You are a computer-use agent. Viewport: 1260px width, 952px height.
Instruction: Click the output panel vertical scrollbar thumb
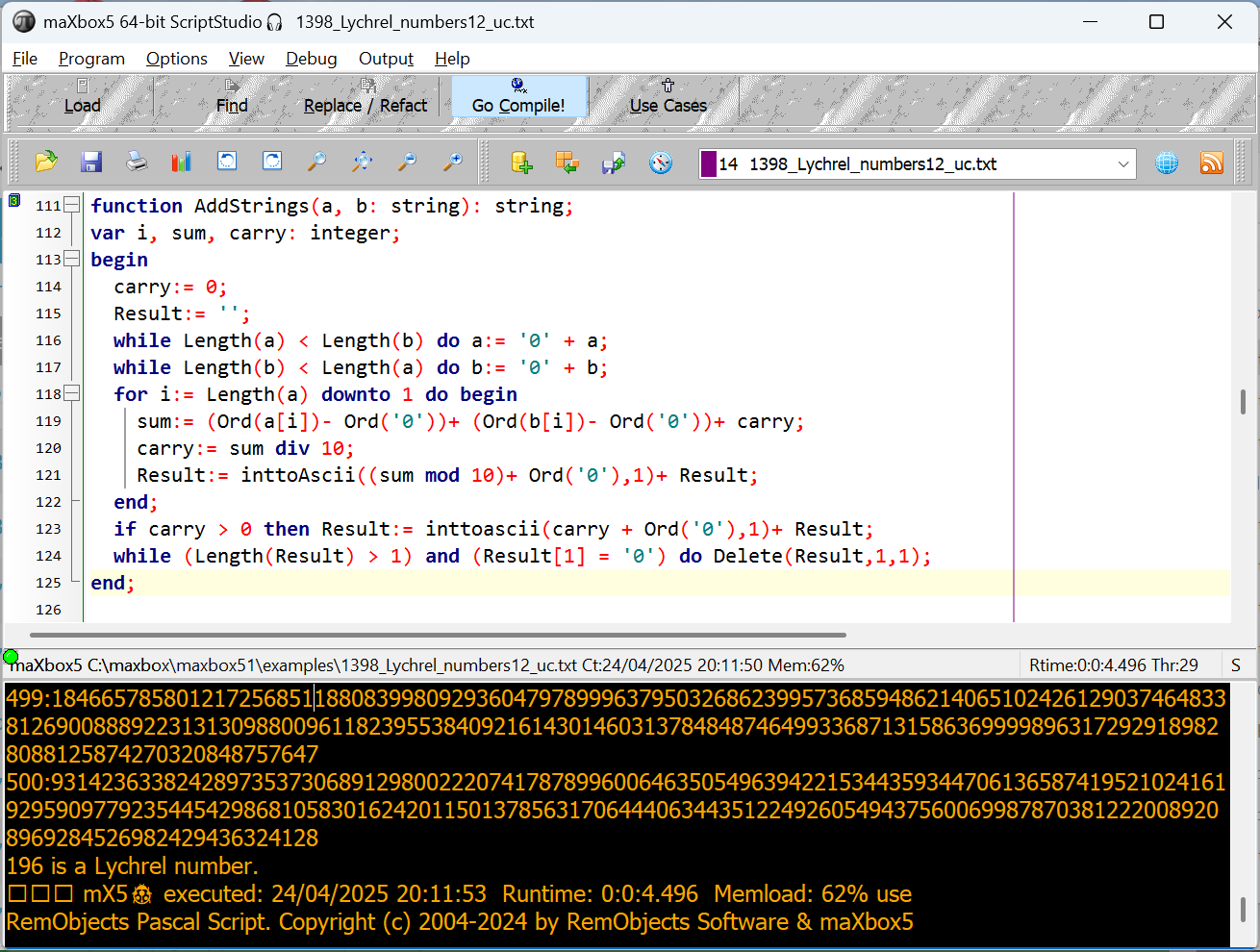(x=1243, y=909)
